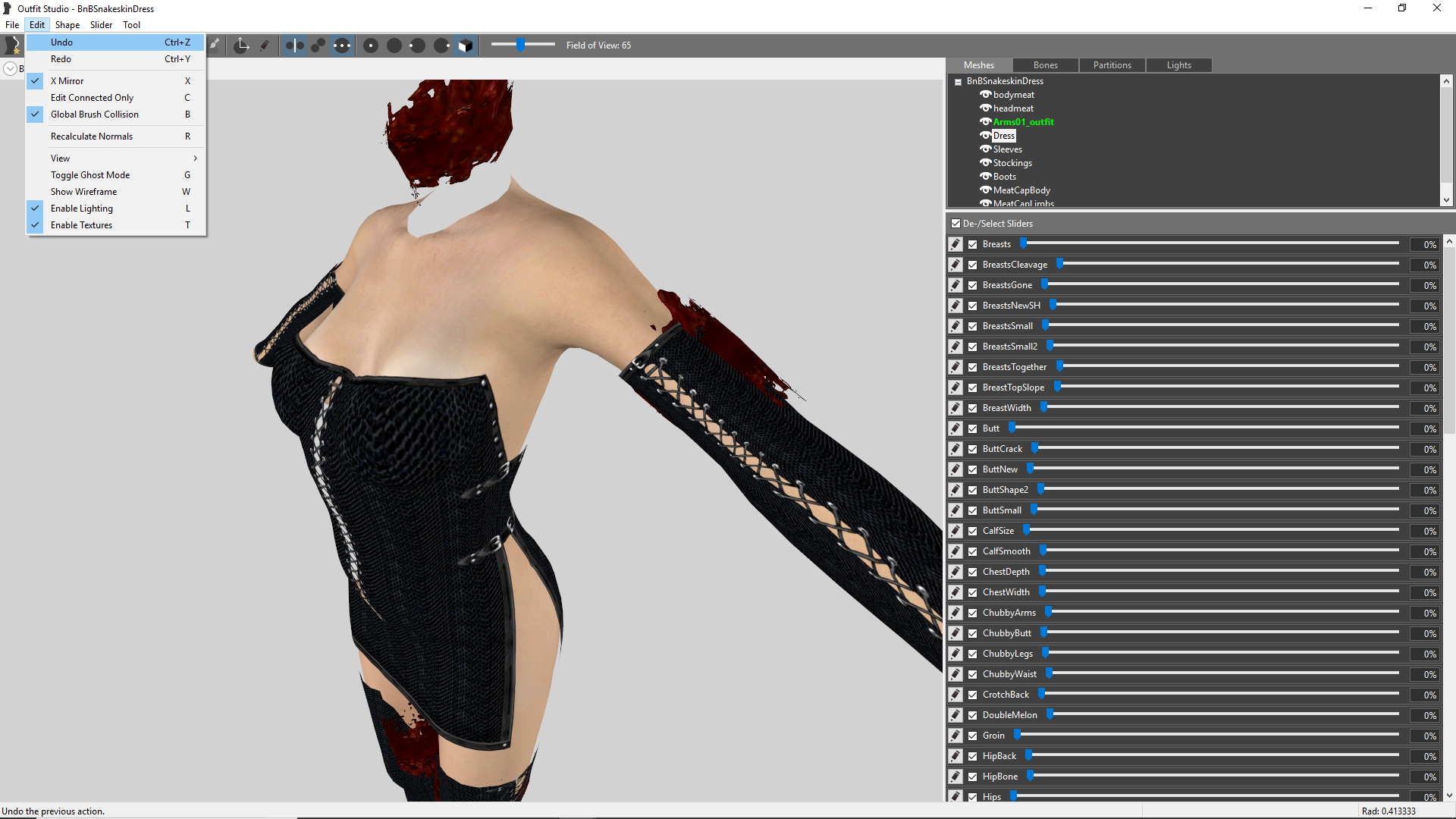Image resolution: width=1456 pixels, height=819 pixels.
Task: Select the Vertex Edit pencil tool
Action: click(265, 45)
